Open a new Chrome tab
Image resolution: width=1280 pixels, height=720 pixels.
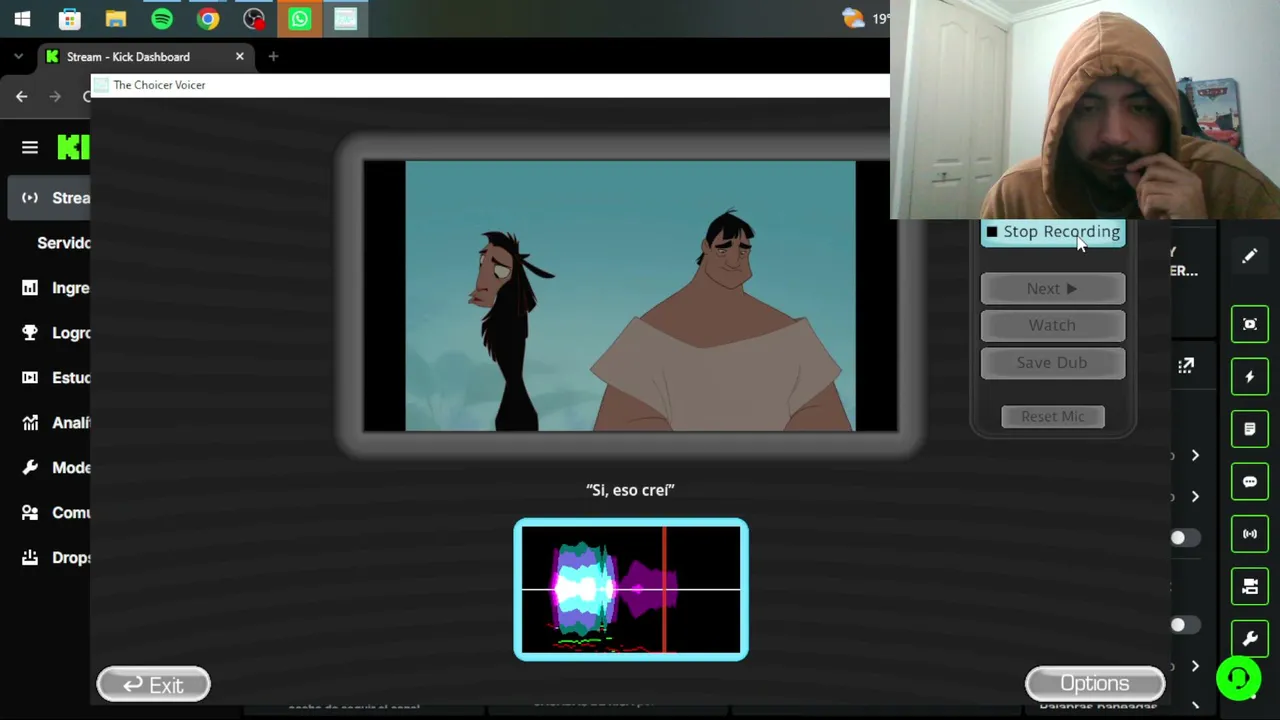pyautogui.click(x=273, y=57)
